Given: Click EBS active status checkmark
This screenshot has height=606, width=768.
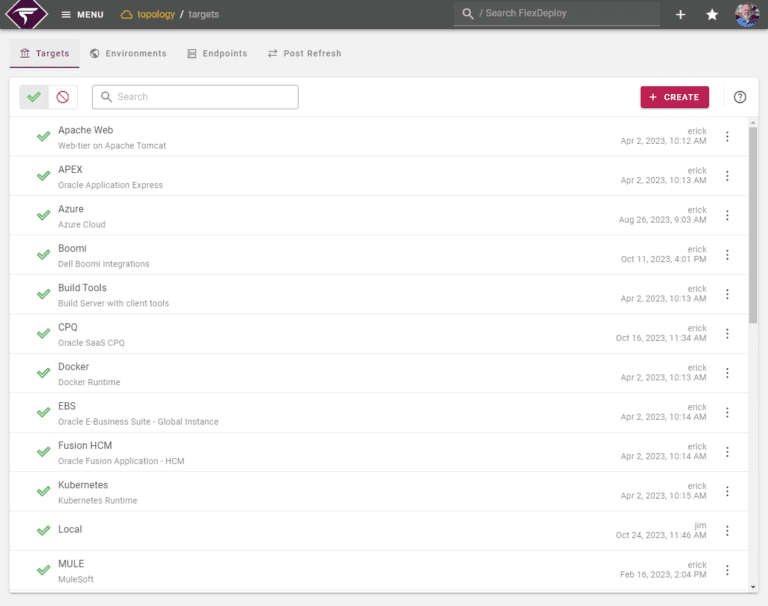Looking at the screenshot, I should (44, 412).
